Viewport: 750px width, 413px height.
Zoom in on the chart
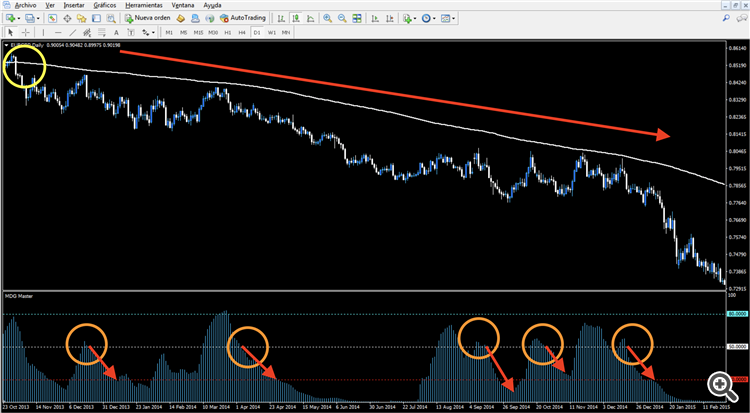(328, 18)
